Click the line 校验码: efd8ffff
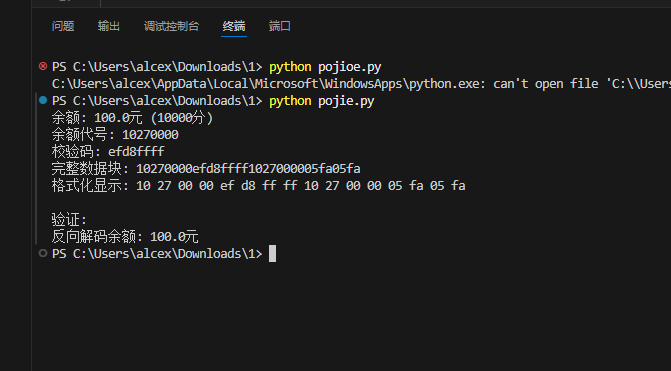Viewport: 671px width, 371px height. click(x=108, y=151)
